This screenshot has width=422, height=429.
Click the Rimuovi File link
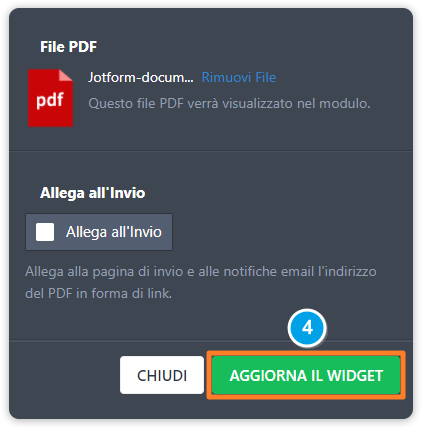tap(239, 77)
